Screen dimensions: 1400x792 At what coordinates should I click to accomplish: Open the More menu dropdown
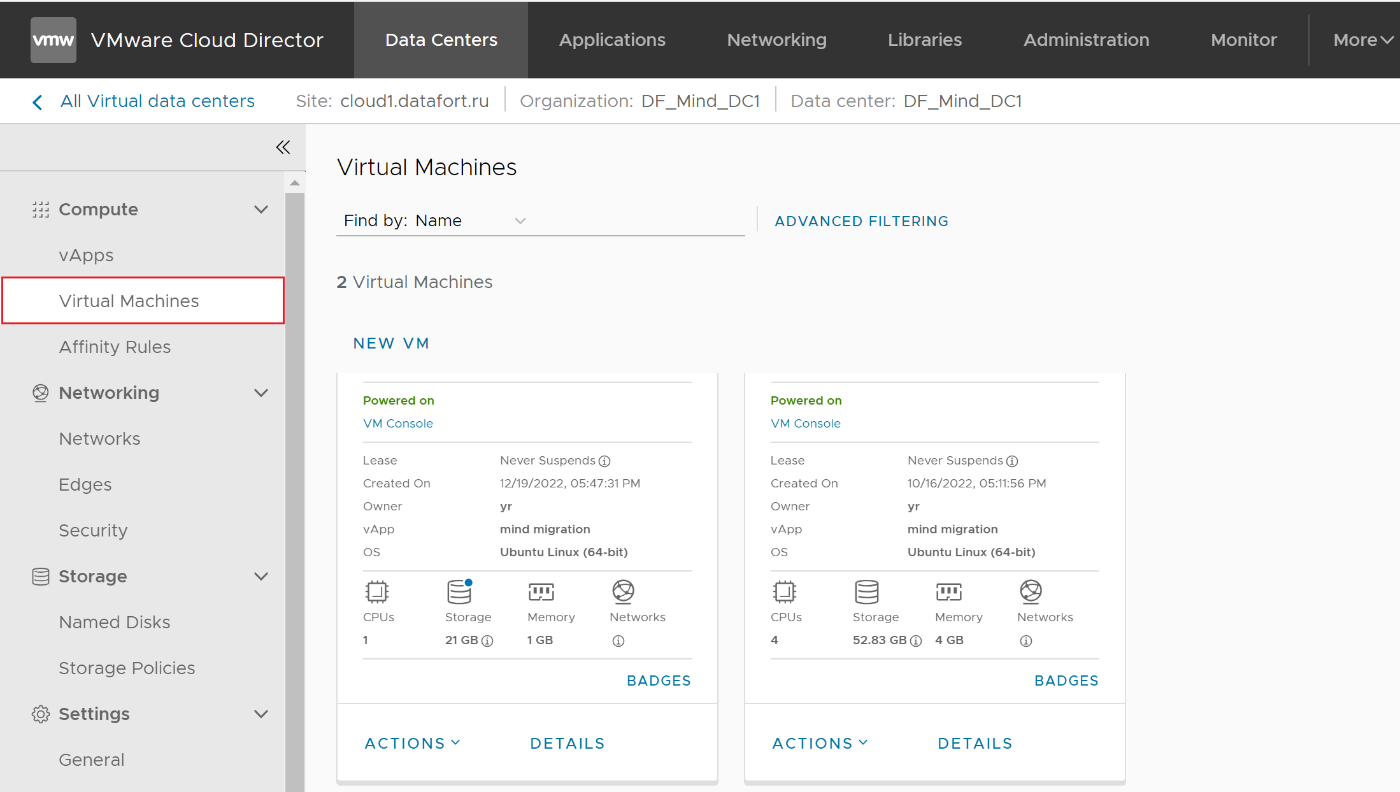(x=1363, y=40)
